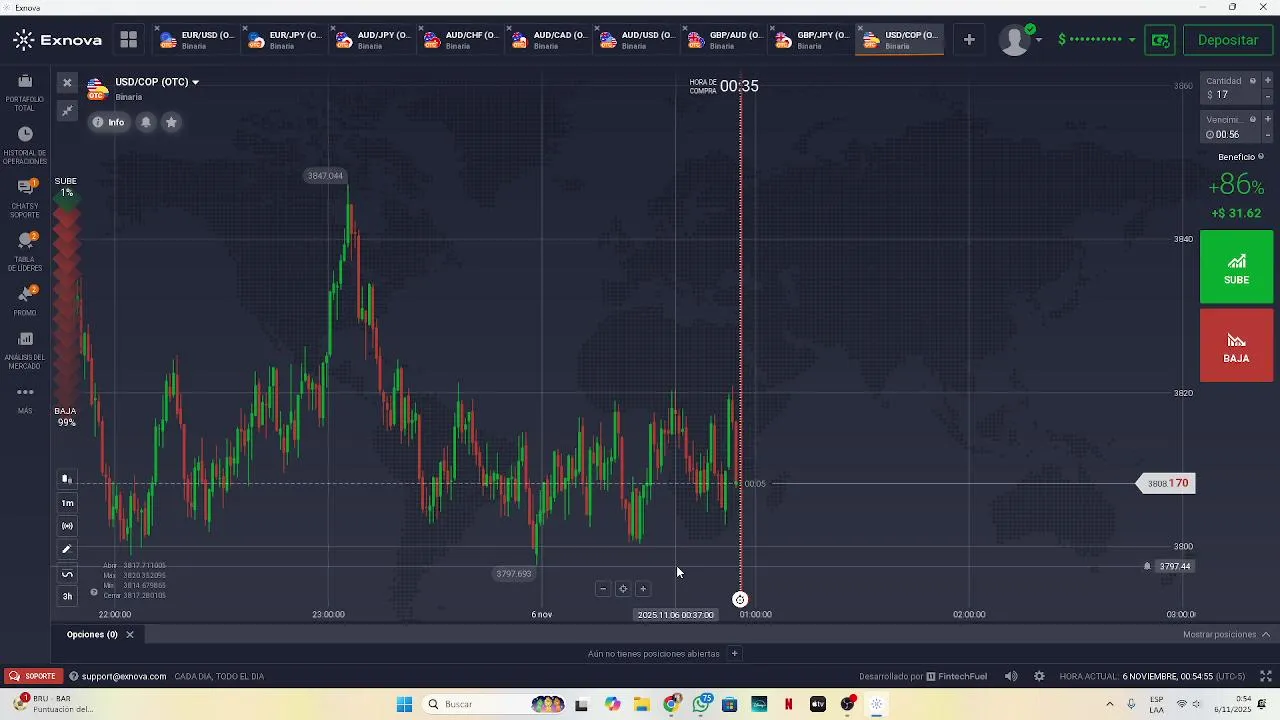Viewport: 1280px width, 720px height.
Task: Open settings gear in status bar
Action: pyautogui.click(x=1039, y=676)
